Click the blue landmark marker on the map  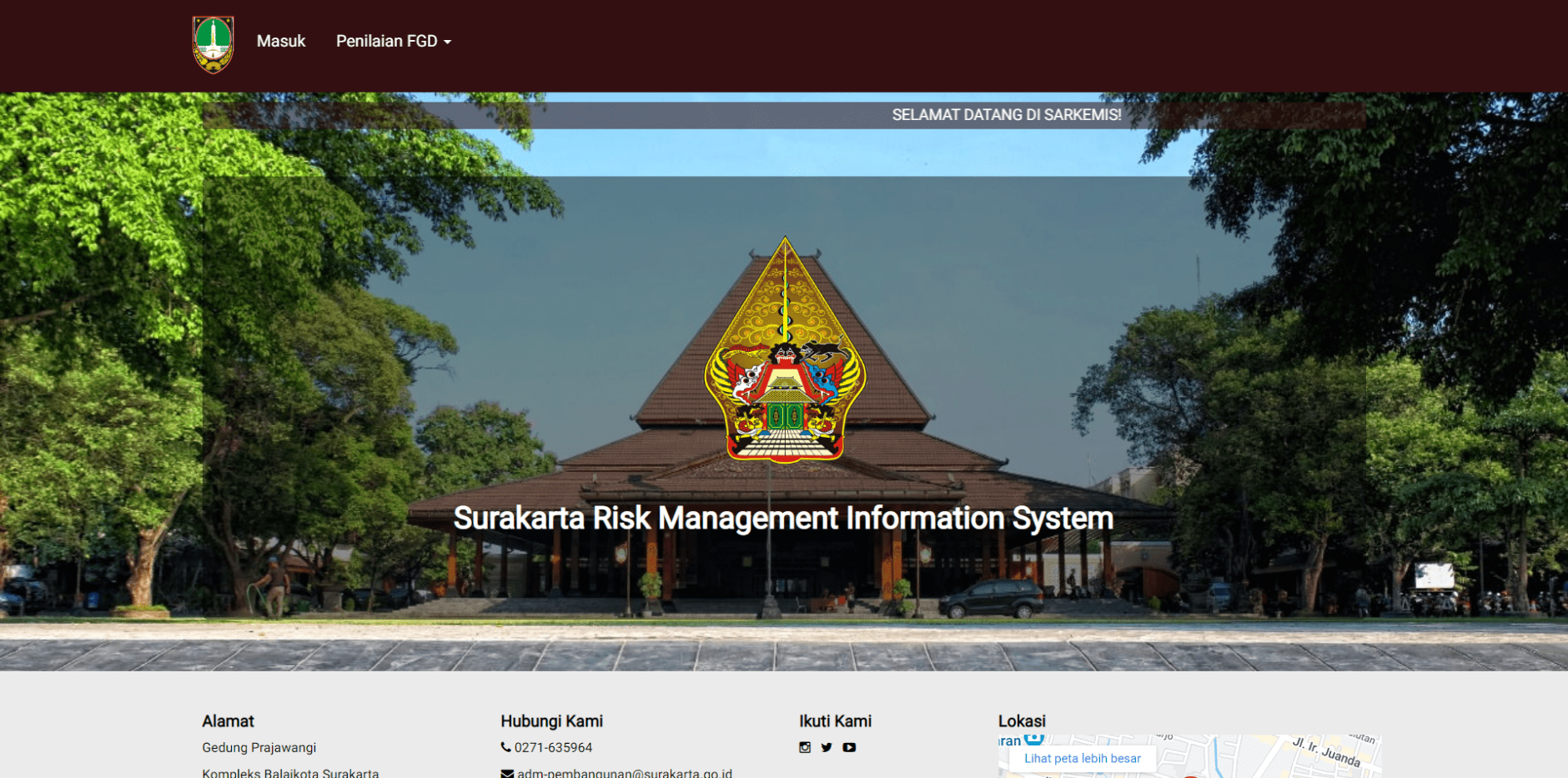point(1034,737)
